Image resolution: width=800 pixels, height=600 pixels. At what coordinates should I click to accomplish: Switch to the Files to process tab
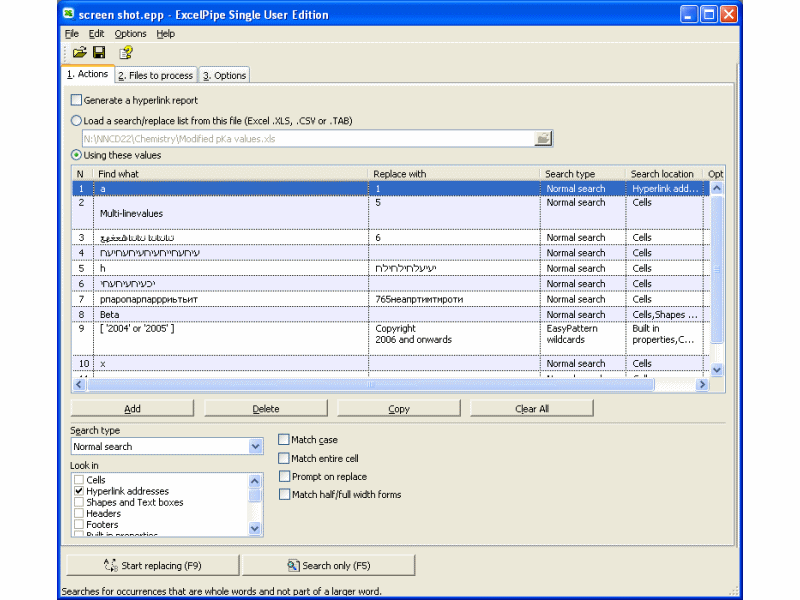click(155, 76)
